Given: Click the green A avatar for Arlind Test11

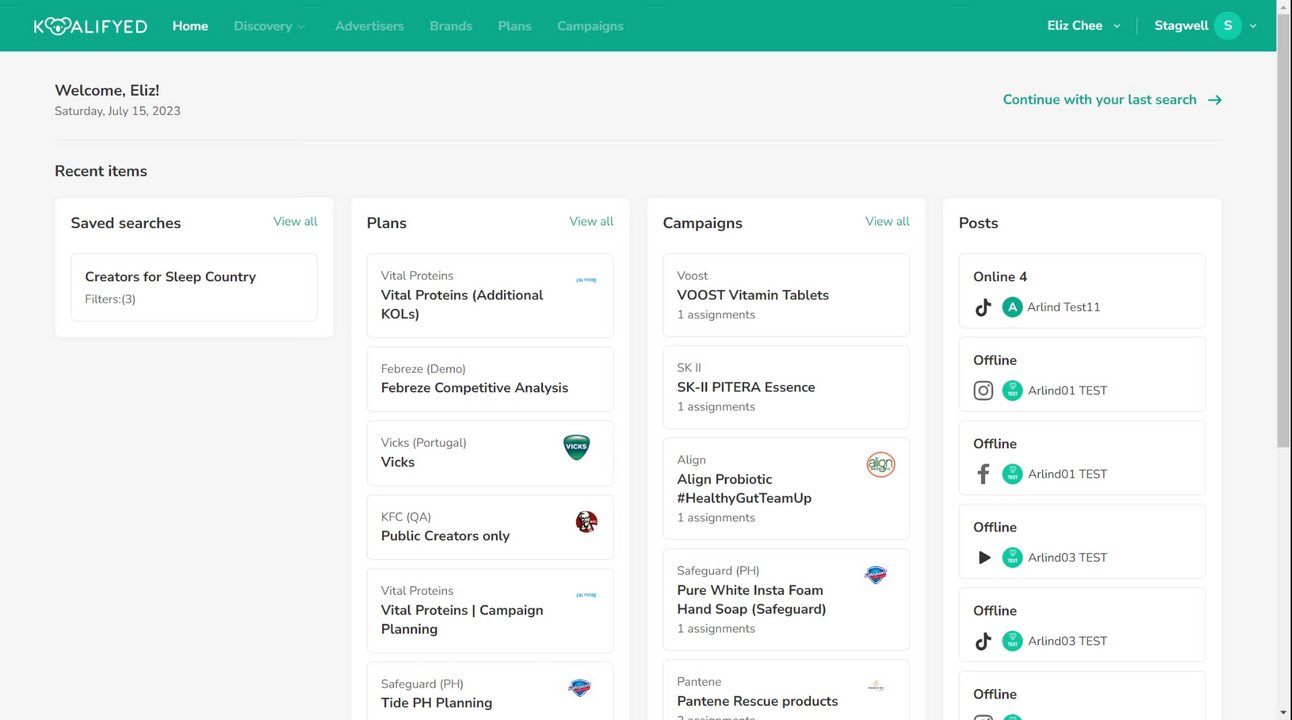Looking at the screenshot, I should (1012, 307).
